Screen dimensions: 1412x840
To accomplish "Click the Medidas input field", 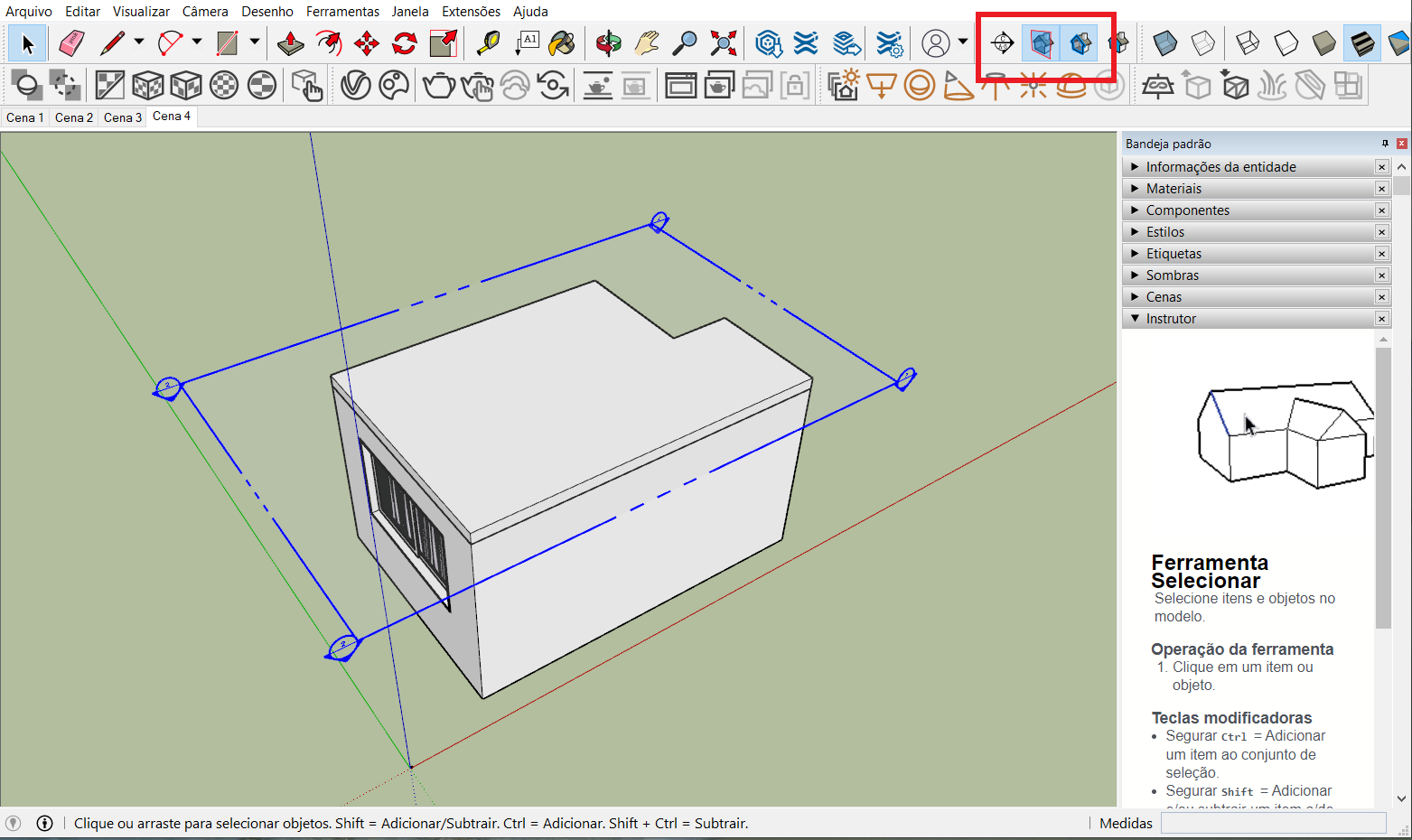I will click(x=1273, y=823).
